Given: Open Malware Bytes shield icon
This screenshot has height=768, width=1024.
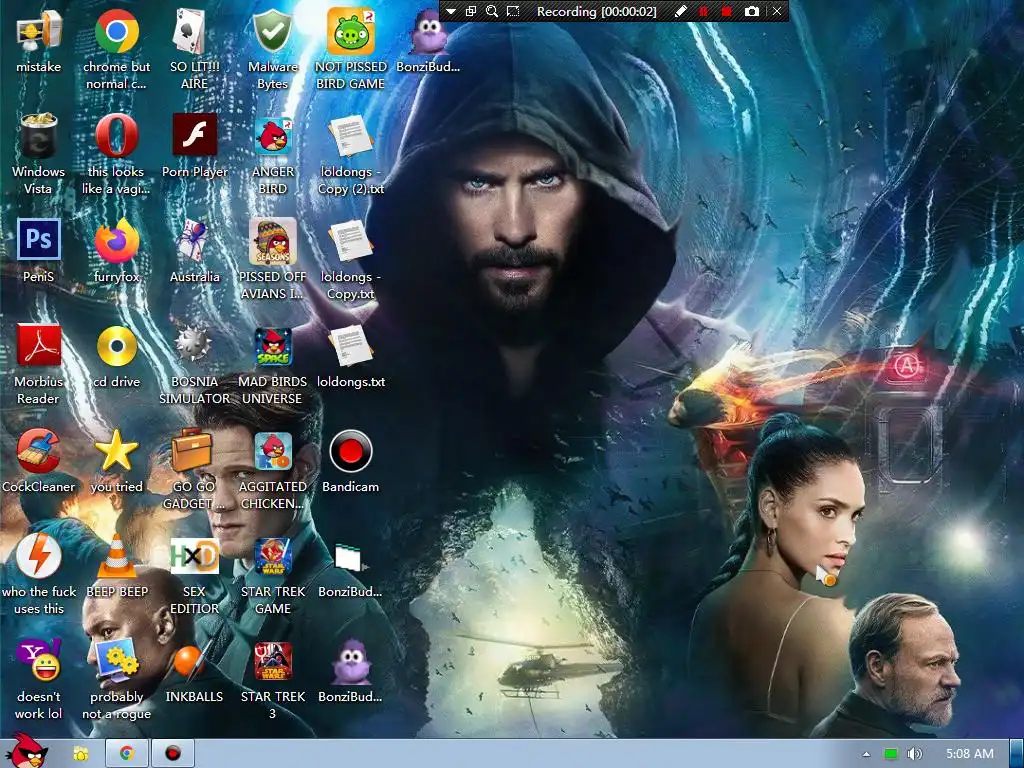Looking at the screenshot, I should pos(272,32).
